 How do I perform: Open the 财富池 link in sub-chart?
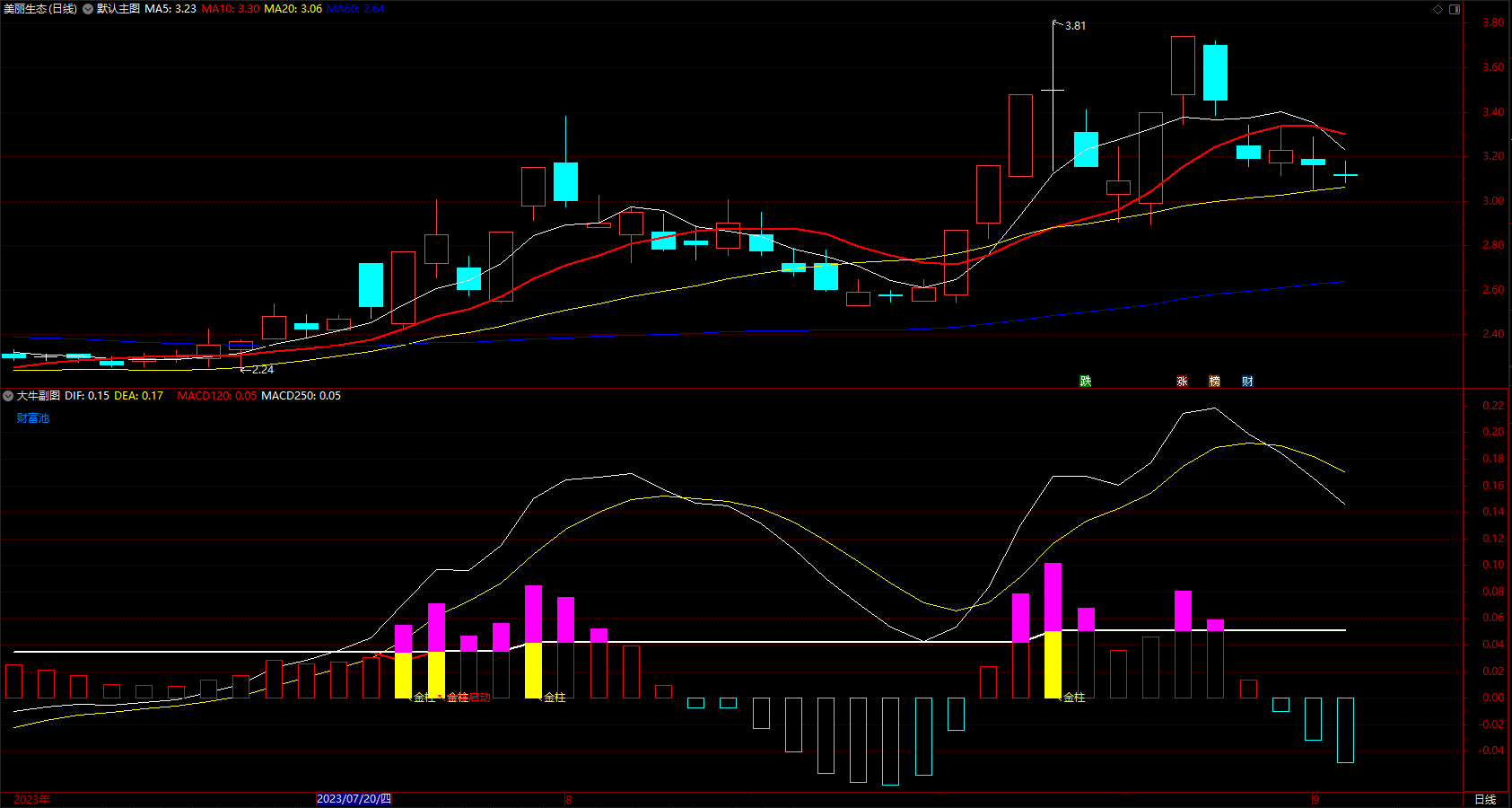click(x=33, y=418)
